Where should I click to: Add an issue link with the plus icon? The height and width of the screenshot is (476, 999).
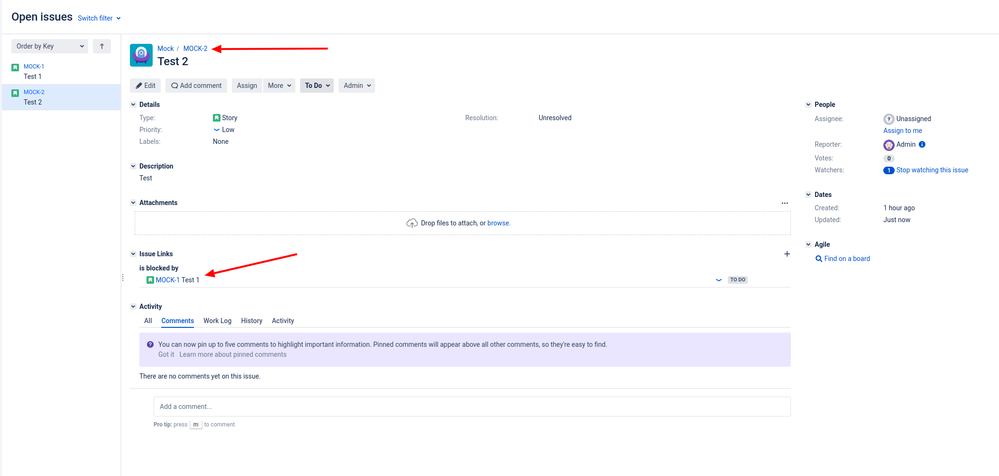point(787,254)
